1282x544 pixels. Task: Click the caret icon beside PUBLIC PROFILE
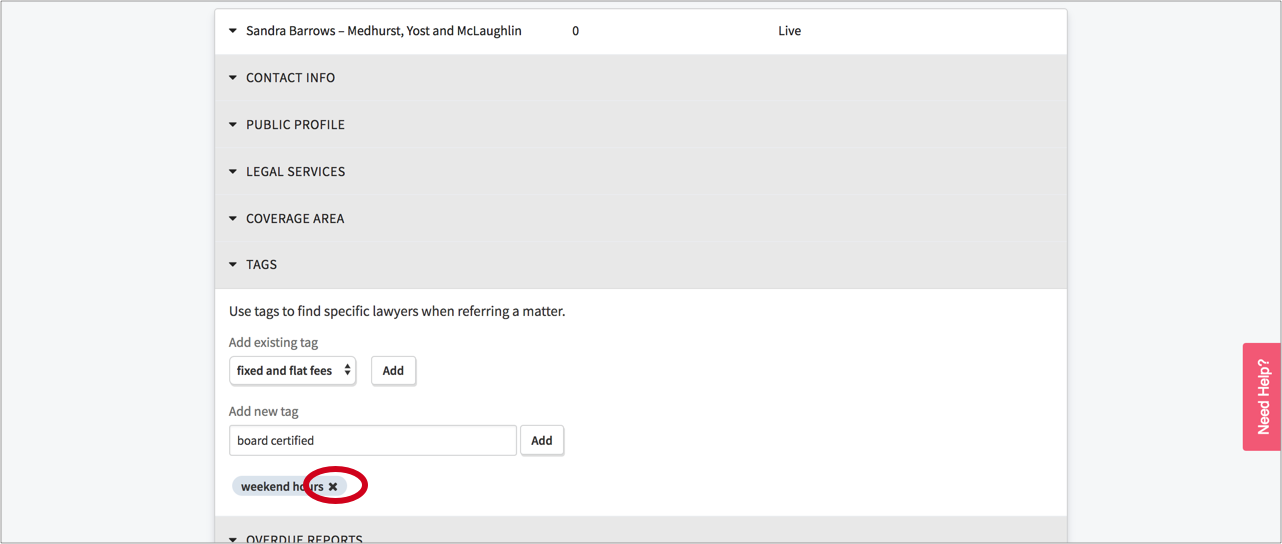pyautogui.click(x=233, y=125)
